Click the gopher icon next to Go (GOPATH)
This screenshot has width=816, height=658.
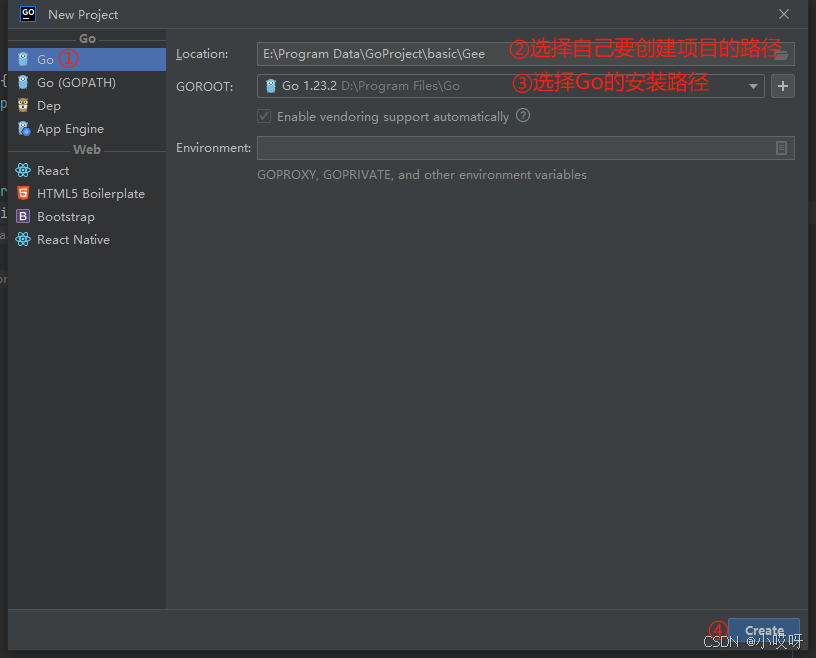(23, 82)
